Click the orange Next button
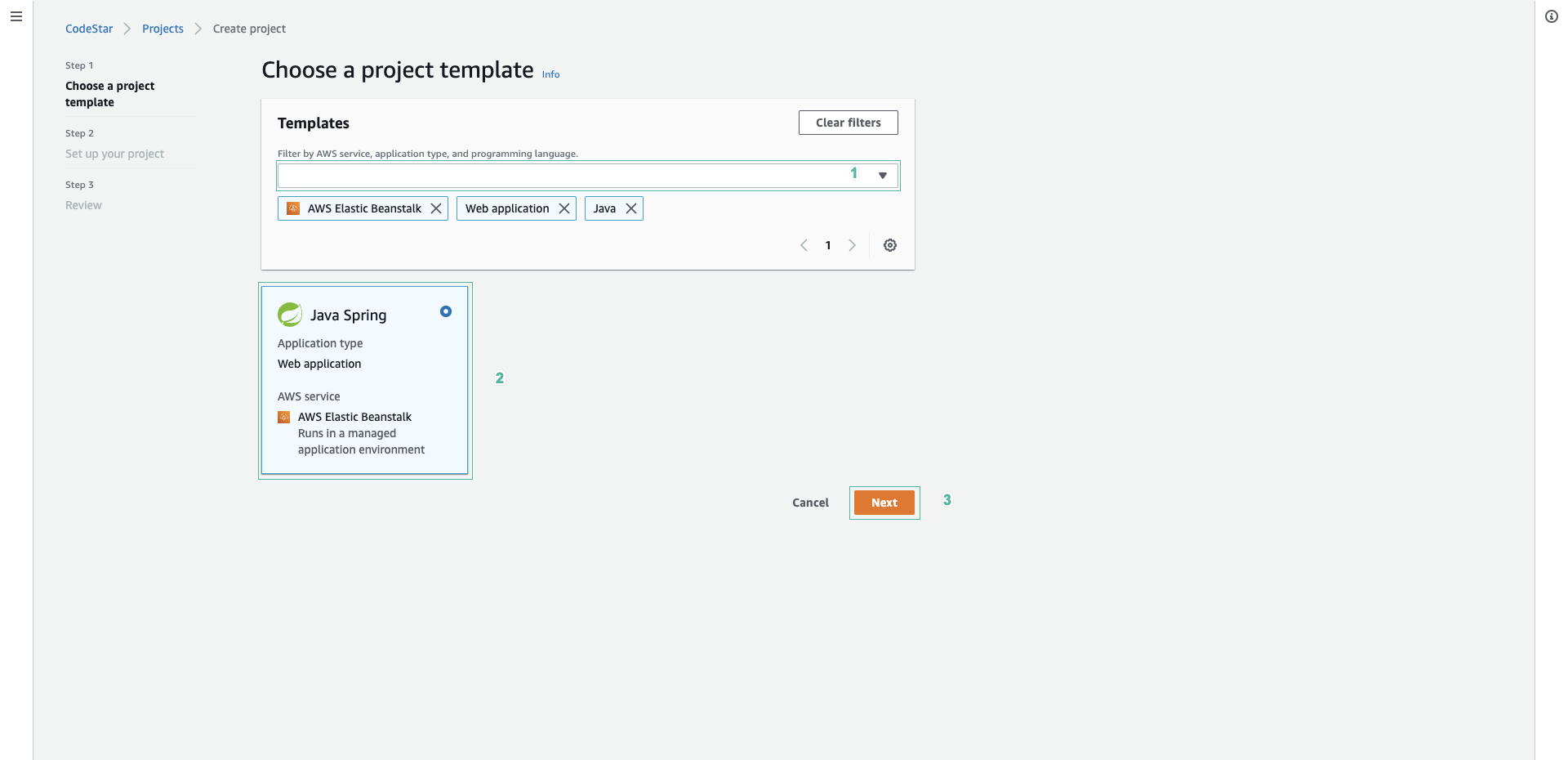The image size is (1568, 760). coord(884,503)
